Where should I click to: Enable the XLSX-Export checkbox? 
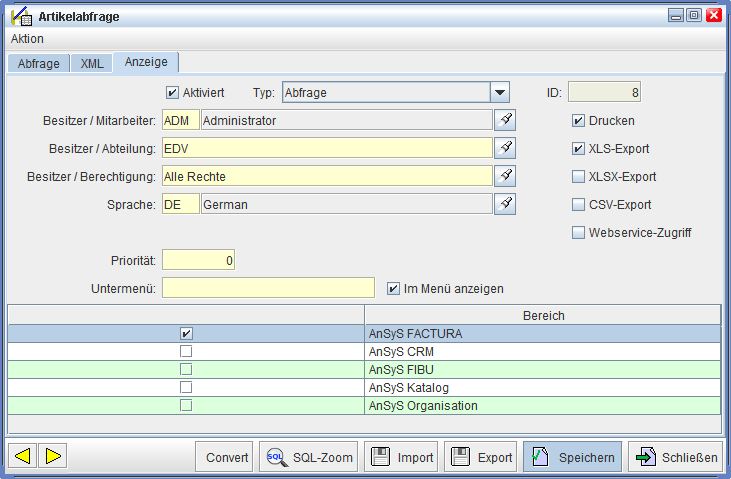click(x=578, y=177)
